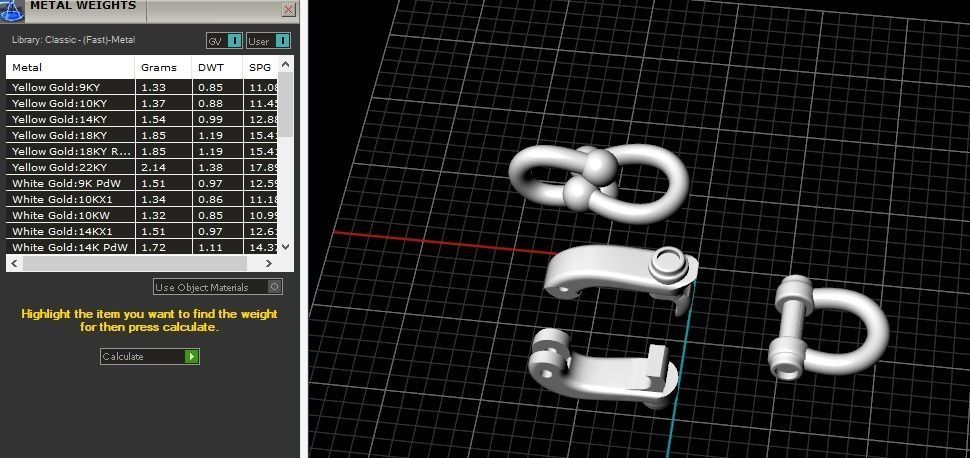Click the horizontal scrollbar thumb
The height and width of the screenshot is (458, 970).
pos(134,263)
